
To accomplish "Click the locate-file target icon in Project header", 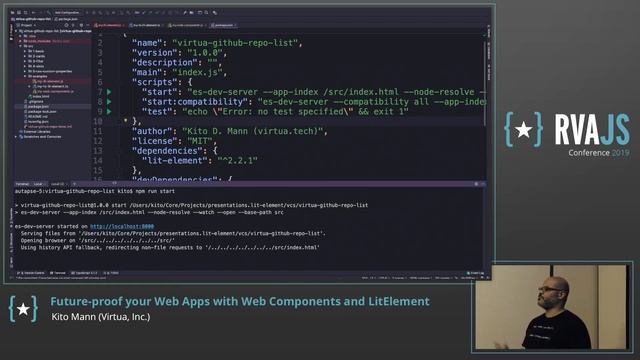I will point(66,25).
